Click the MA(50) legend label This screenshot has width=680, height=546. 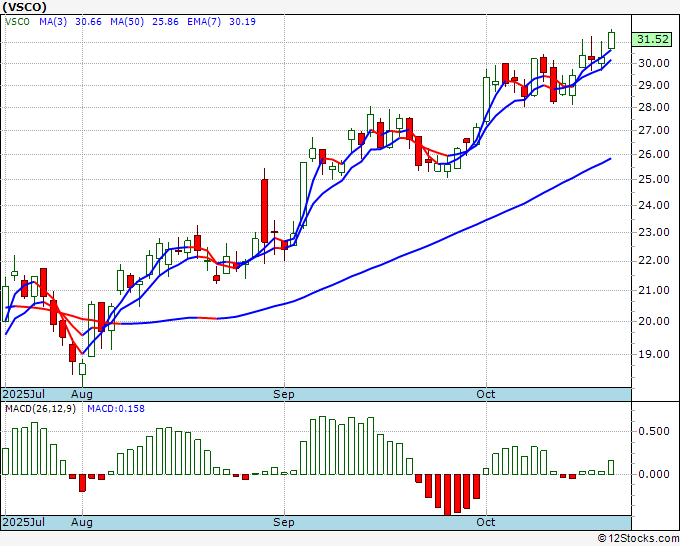click(x=127, y=21)
